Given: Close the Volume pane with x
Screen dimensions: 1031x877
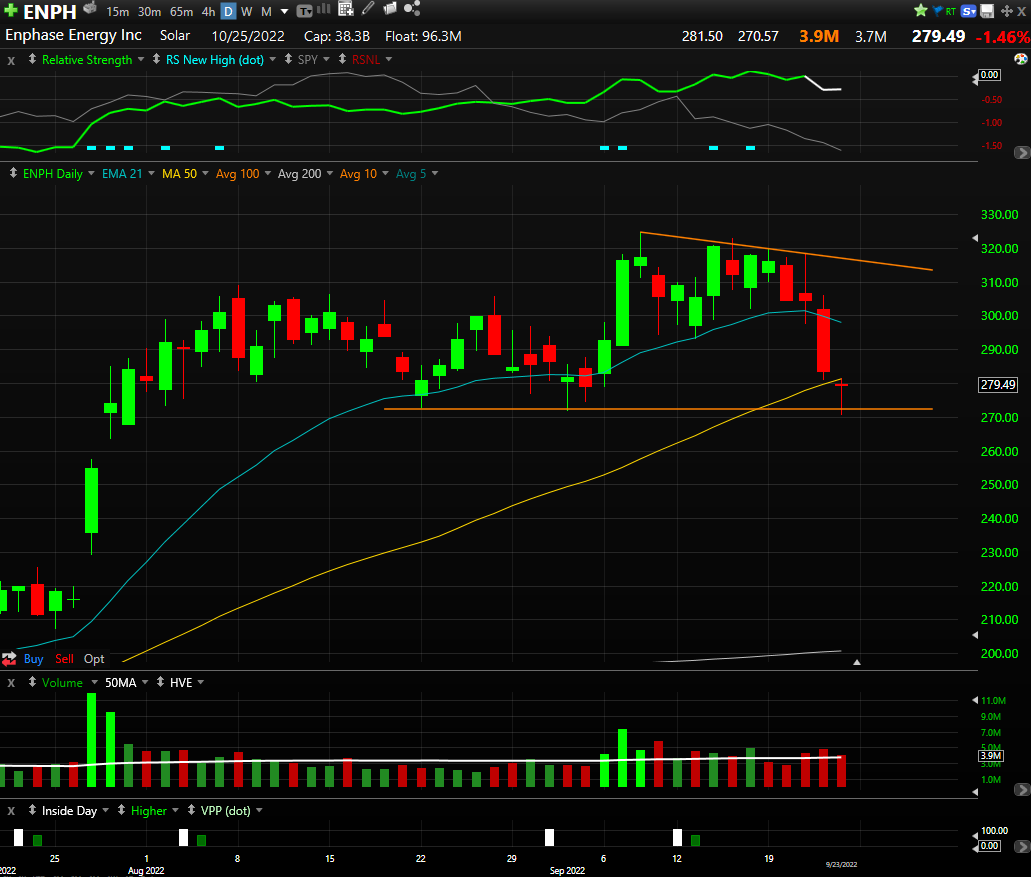Looking at the screenshot, I should click(11, 683).
